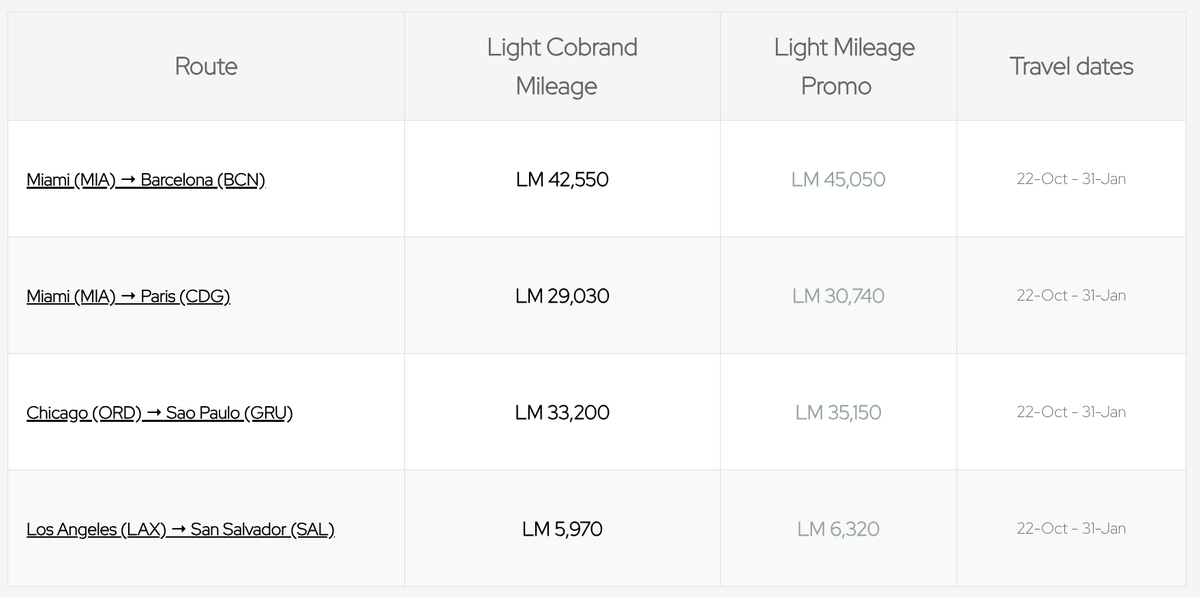This screenshot has height=597, width=1200.
Task: Click the LM 45,050 promo mileage value
Action: [x=838, y=180]
